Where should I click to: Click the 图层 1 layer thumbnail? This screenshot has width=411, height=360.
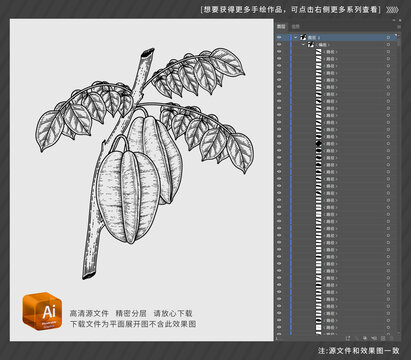[303, 37]
